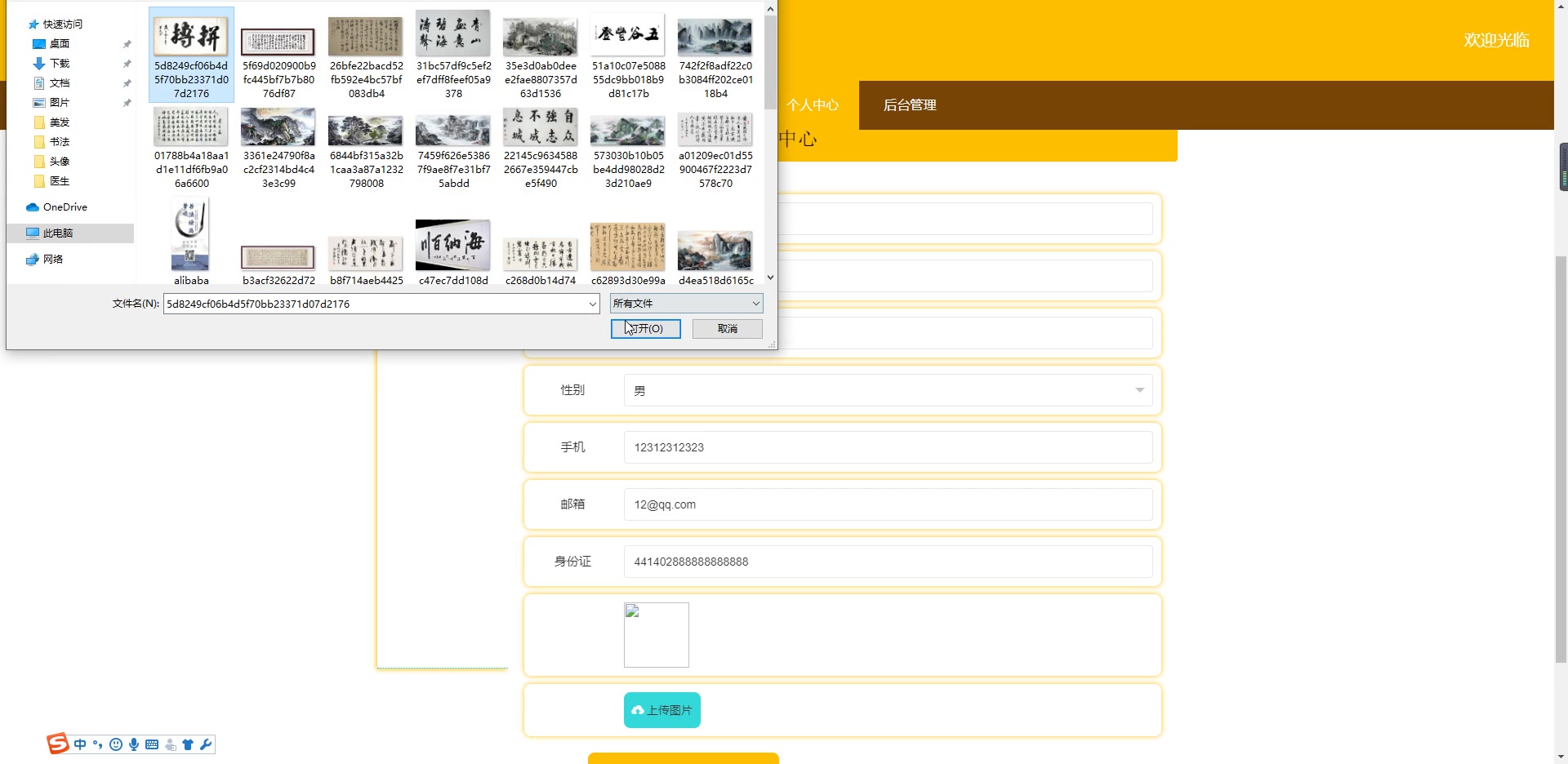The height and width of the screenshot is (764, 1568).
Task: Start voice input via microphone icon
Action: tap(134, 744)
